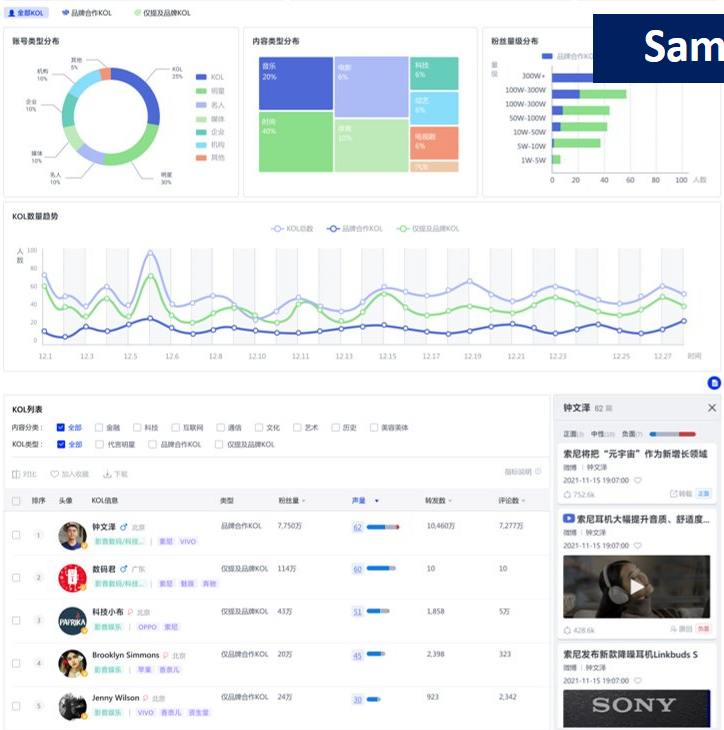Click the blue floating document icon
Viewport: 724px width, 730px height.
714,382
